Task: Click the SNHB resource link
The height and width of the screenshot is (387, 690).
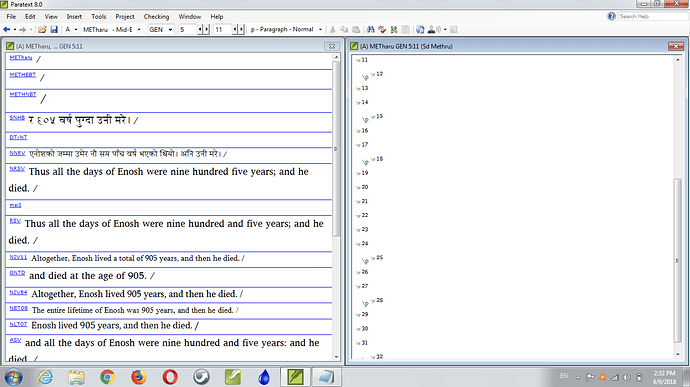Action: click(17, 118)
